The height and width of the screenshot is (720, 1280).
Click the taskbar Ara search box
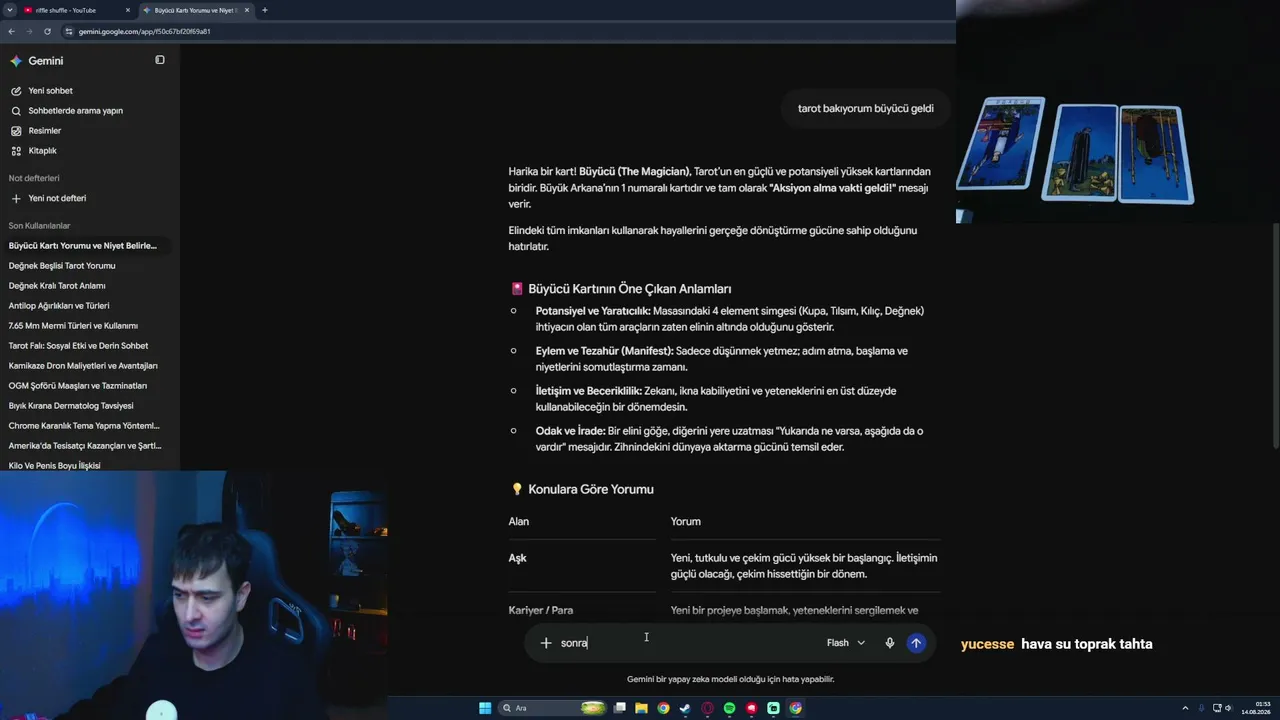pos(553,708)
